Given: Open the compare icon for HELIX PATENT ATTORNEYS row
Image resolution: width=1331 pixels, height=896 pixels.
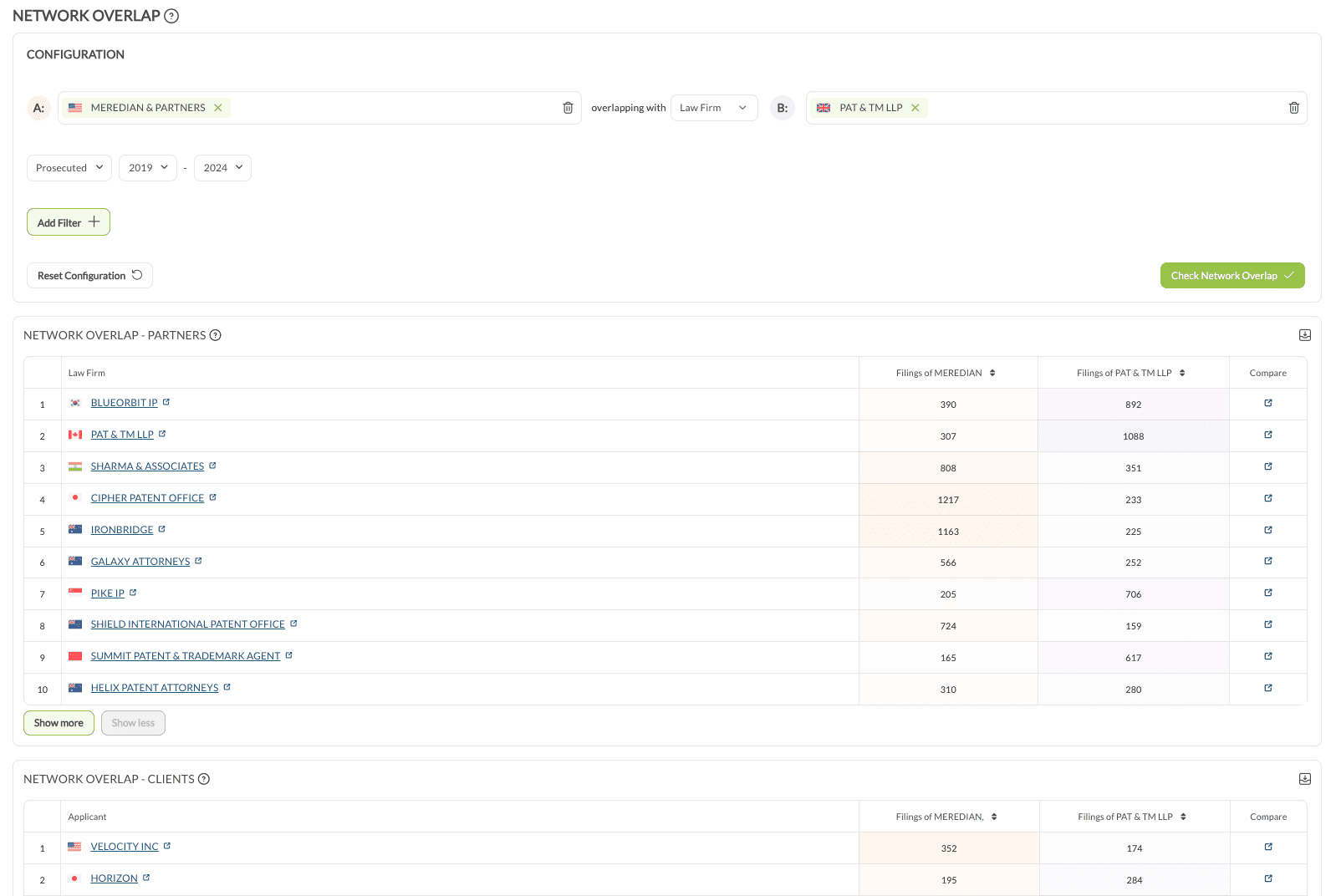Looking at the screenshot, I should 1268,688.
